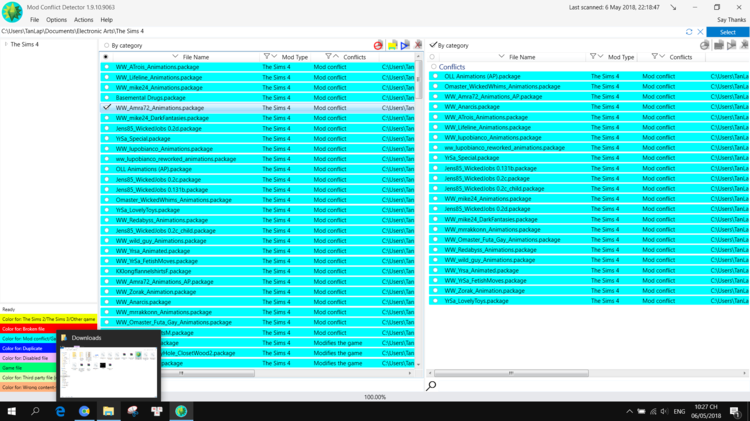Click the blue play-arrow icon in left list toolbar
This screenshot has height=421, width=750.
point(405,45)
